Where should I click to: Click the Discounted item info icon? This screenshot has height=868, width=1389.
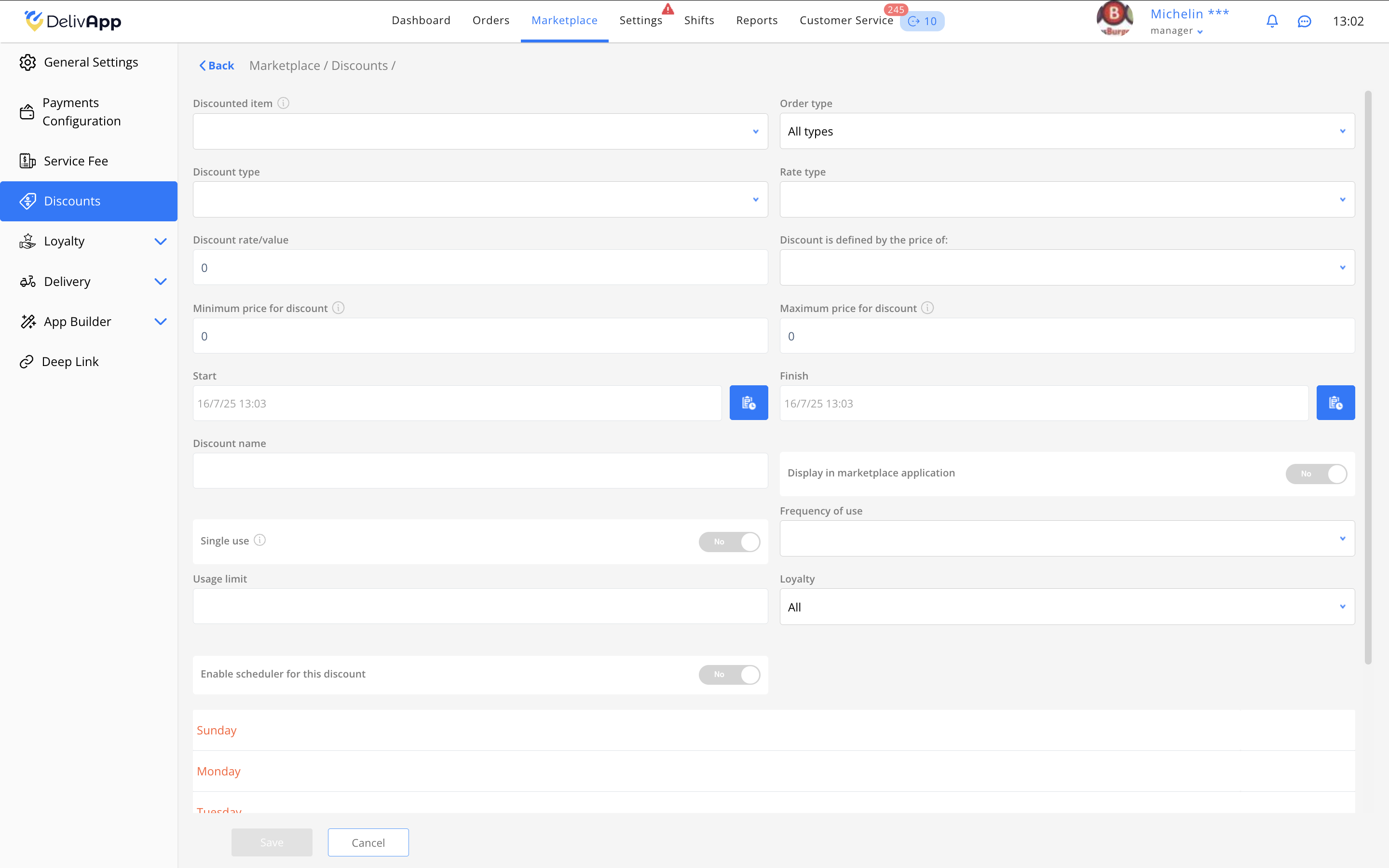pos(284,103)
